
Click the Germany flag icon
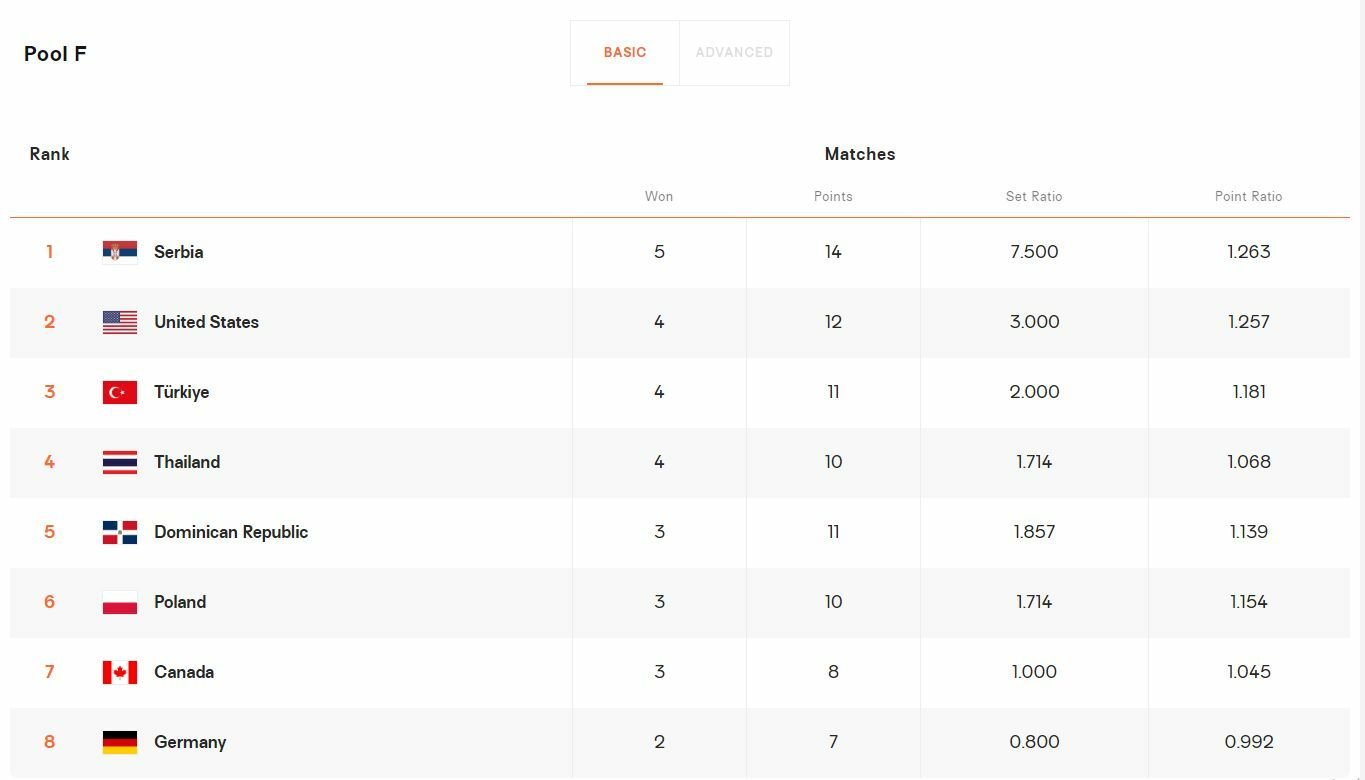click(120, 742)
